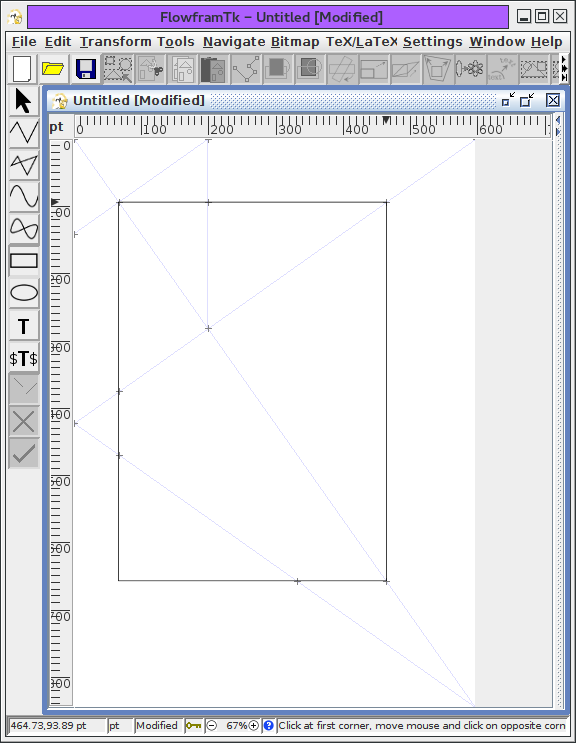
Task: Open the Settings menu
Action: click(432, 42)
